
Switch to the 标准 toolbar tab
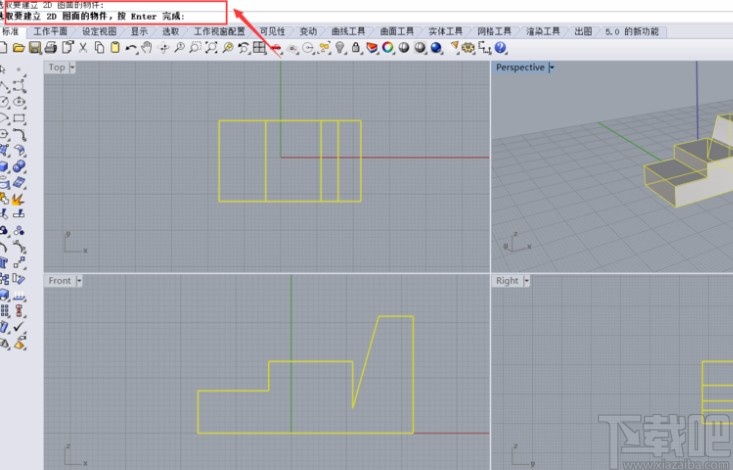pos(10,31)
